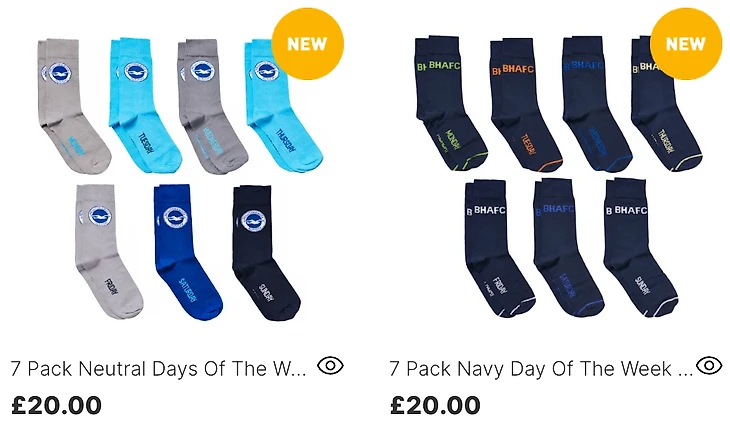The image size is (730, 424).
Task: Click the £20.00 price under Navy socks
Action: pos(435,405)
